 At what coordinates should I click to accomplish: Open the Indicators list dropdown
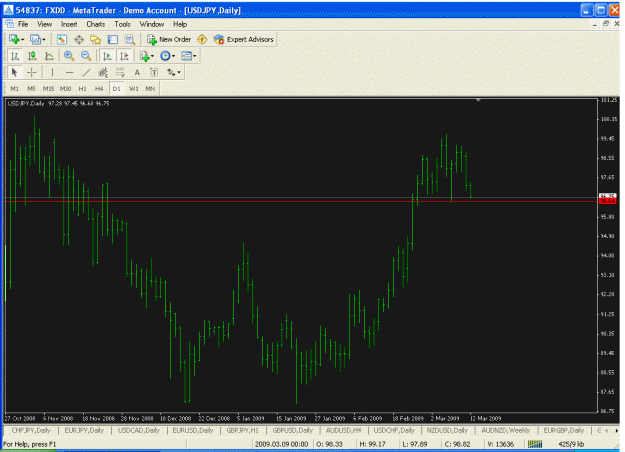[146, 56]
